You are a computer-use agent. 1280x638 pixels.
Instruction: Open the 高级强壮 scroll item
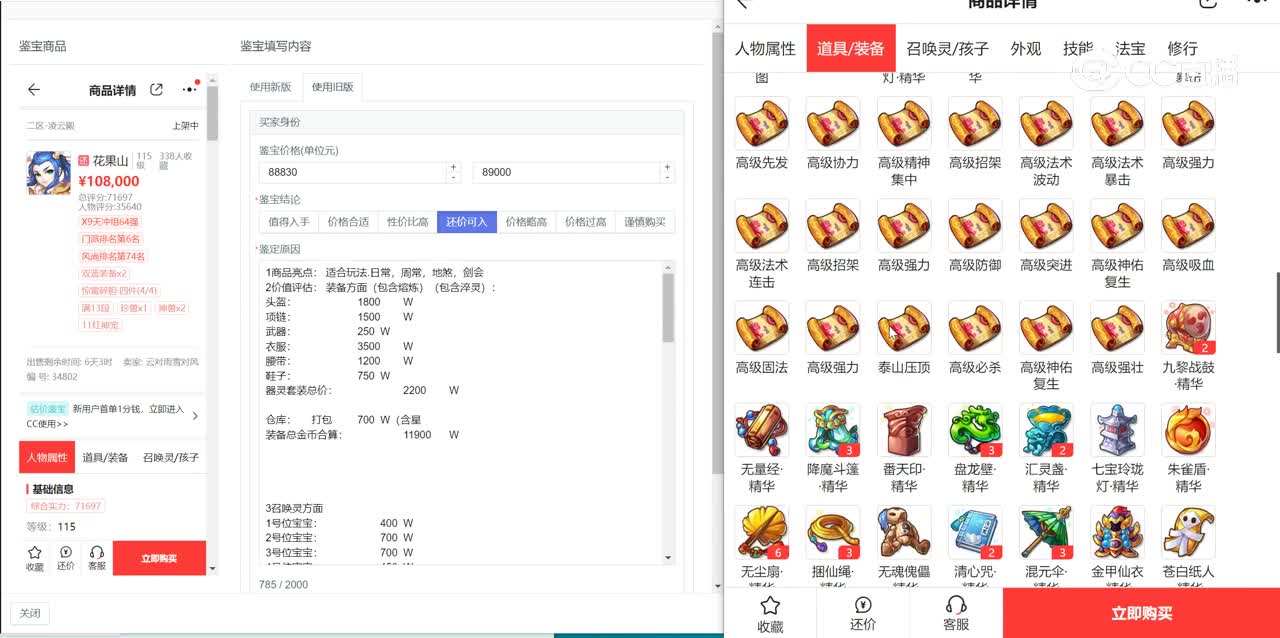pyautogui.click(x=1117, y=328)
